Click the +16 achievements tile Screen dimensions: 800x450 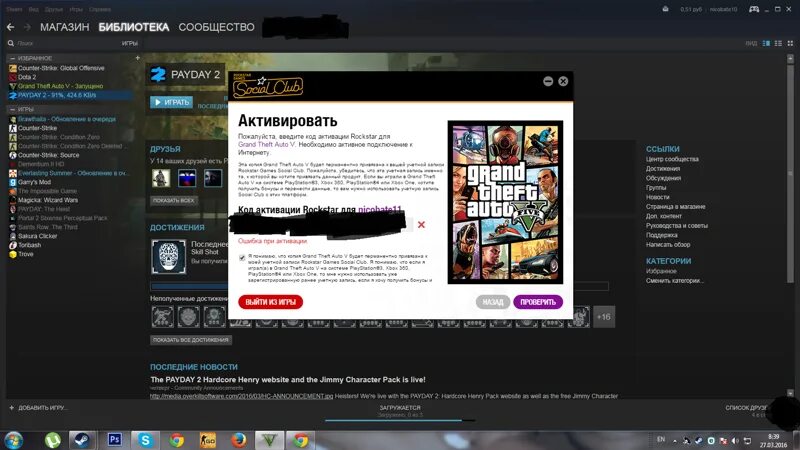(x=604, y=317)
